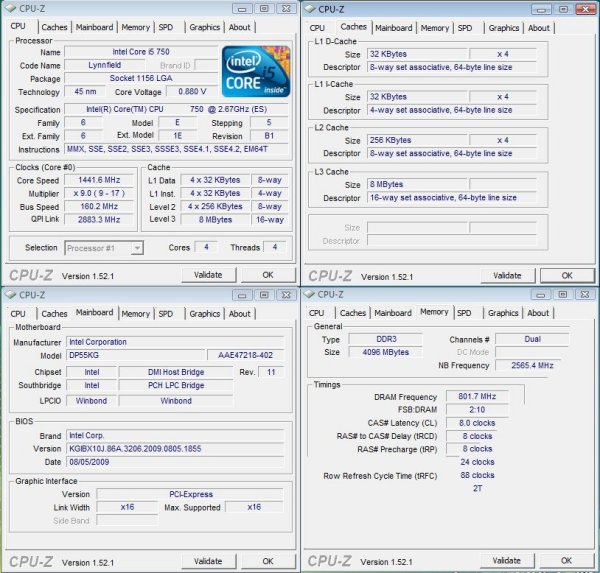The width and height of the screenshot is (600, 573).
Task: Open SPD tab in Caches window
Action: click(x=465, y=28)
